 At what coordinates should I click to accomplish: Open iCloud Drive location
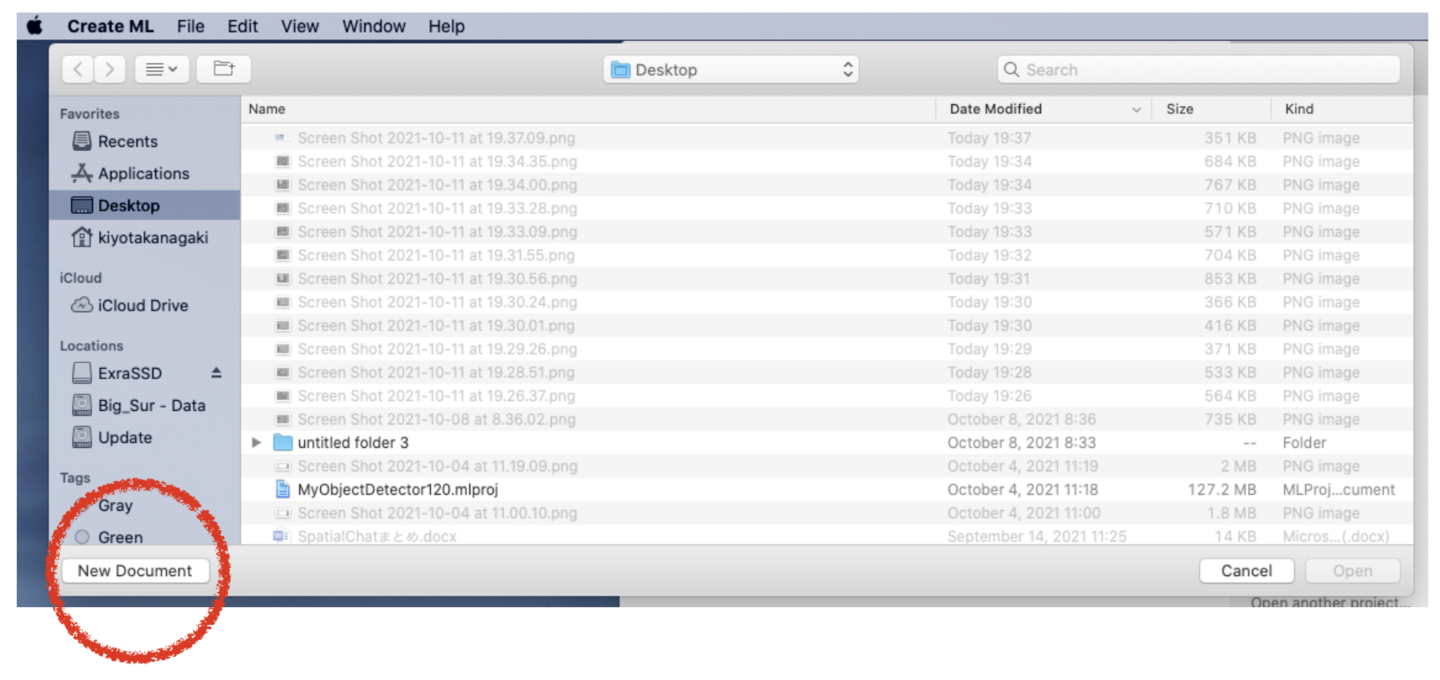pos(142,305)
